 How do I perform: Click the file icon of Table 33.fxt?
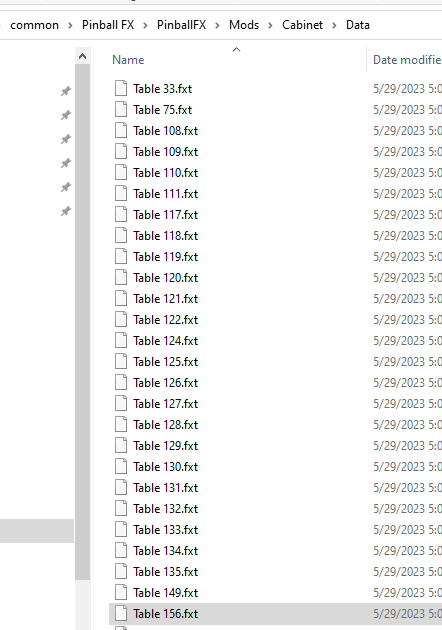(121, 88)
